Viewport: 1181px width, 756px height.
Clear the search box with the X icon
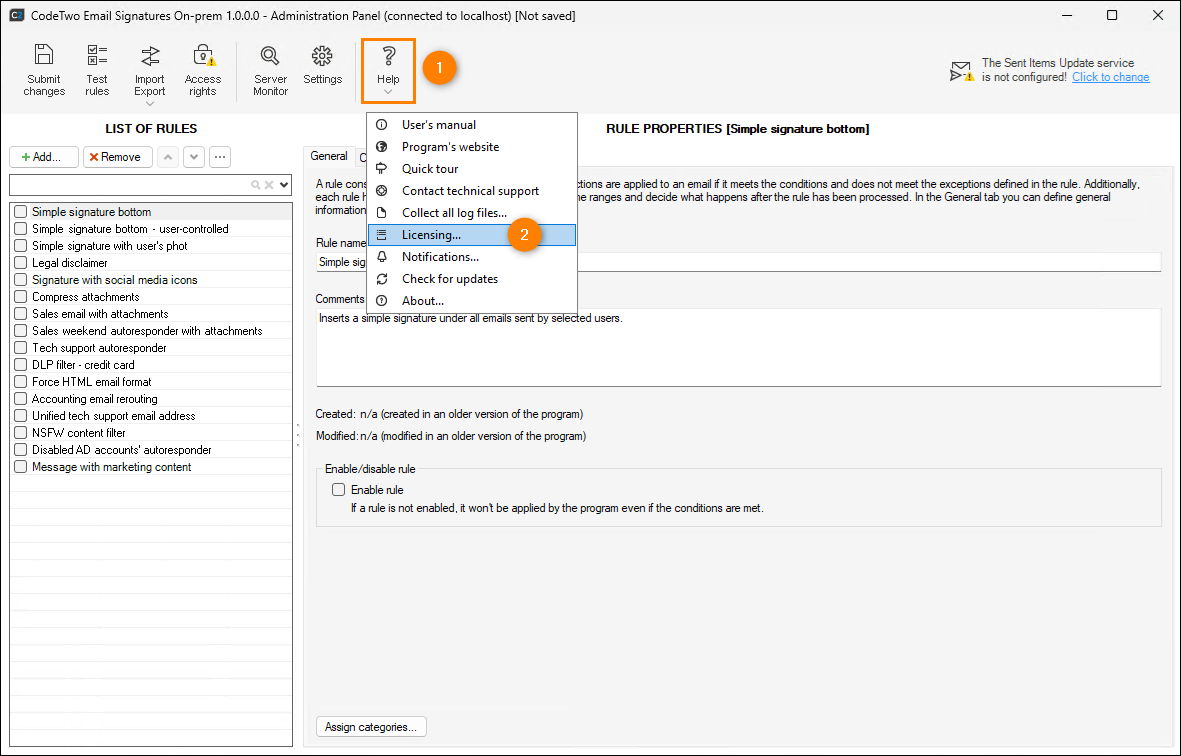click(266, 185)
